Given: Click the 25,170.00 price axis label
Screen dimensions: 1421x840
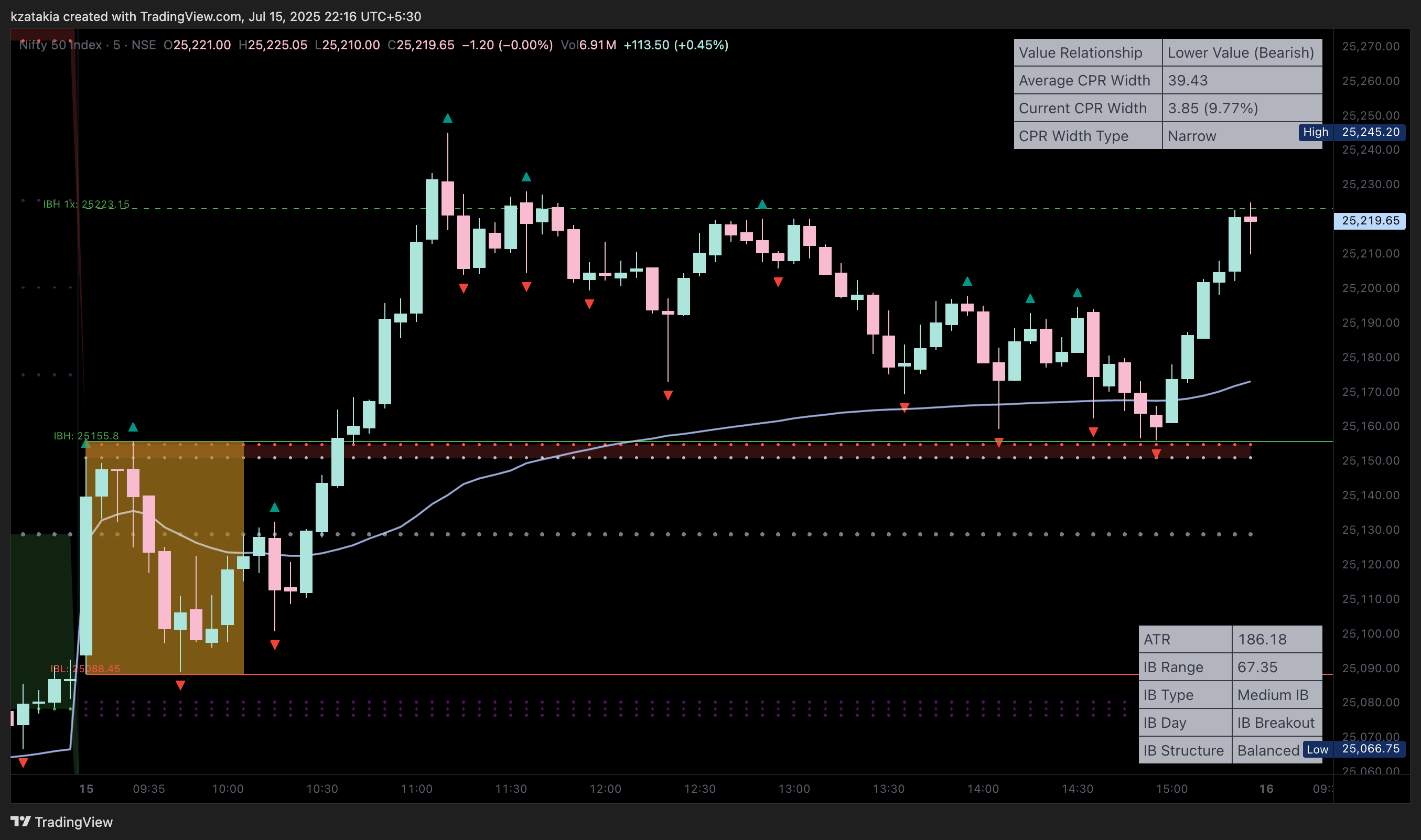Looking at the screenshot, I should click(x=1370, y=392).
